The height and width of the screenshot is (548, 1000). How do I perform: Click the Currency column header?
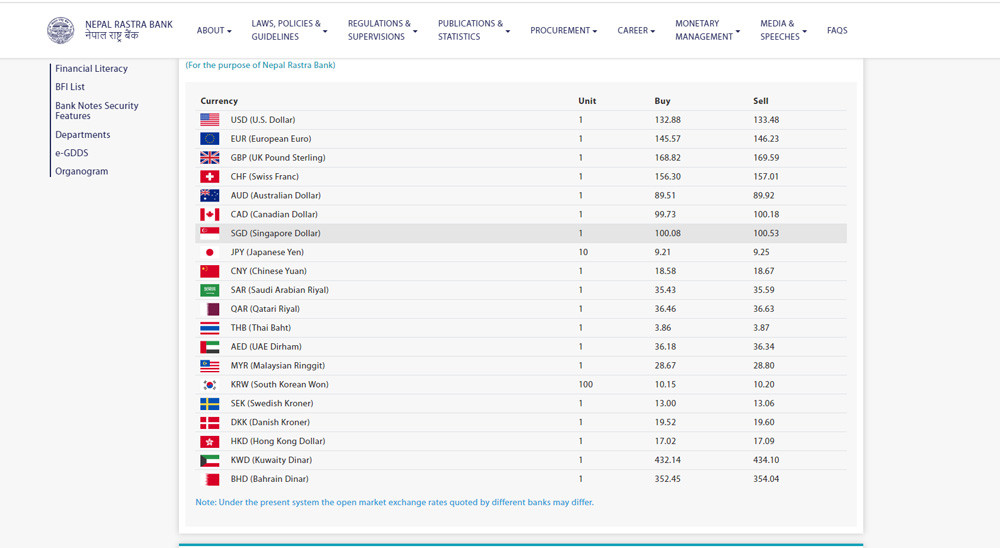[x=219, y=101]
